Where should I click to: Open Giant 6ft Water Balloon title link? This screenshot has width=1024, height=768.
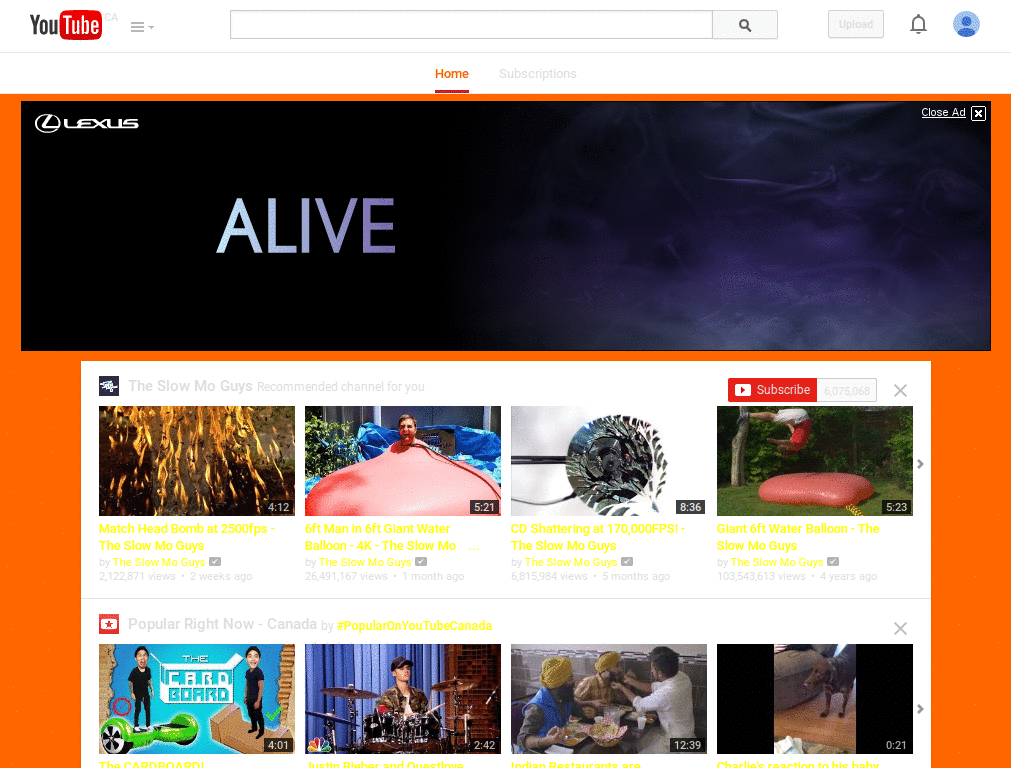pos(798,537)
